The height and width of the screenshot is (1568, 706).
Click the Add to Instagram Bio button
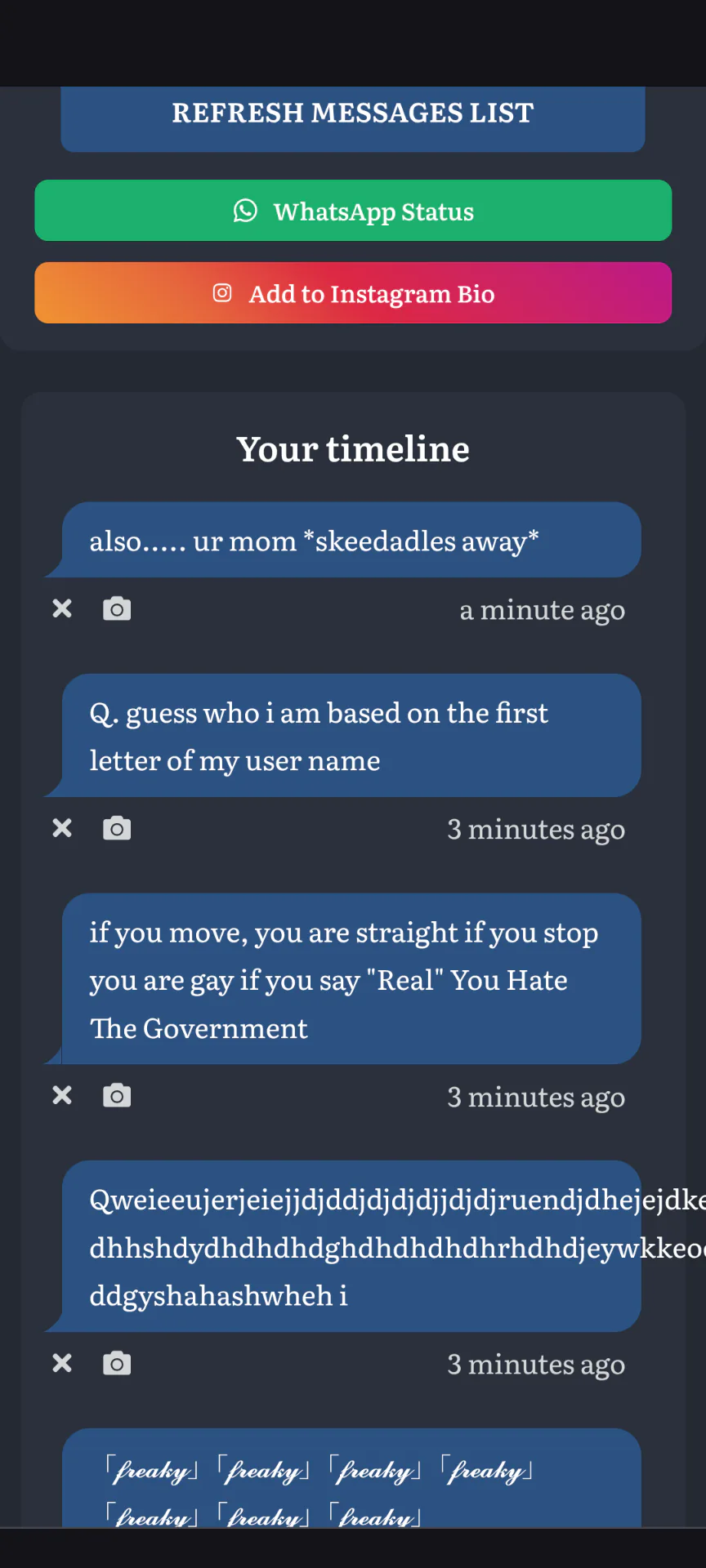click(x=353, y=293)
